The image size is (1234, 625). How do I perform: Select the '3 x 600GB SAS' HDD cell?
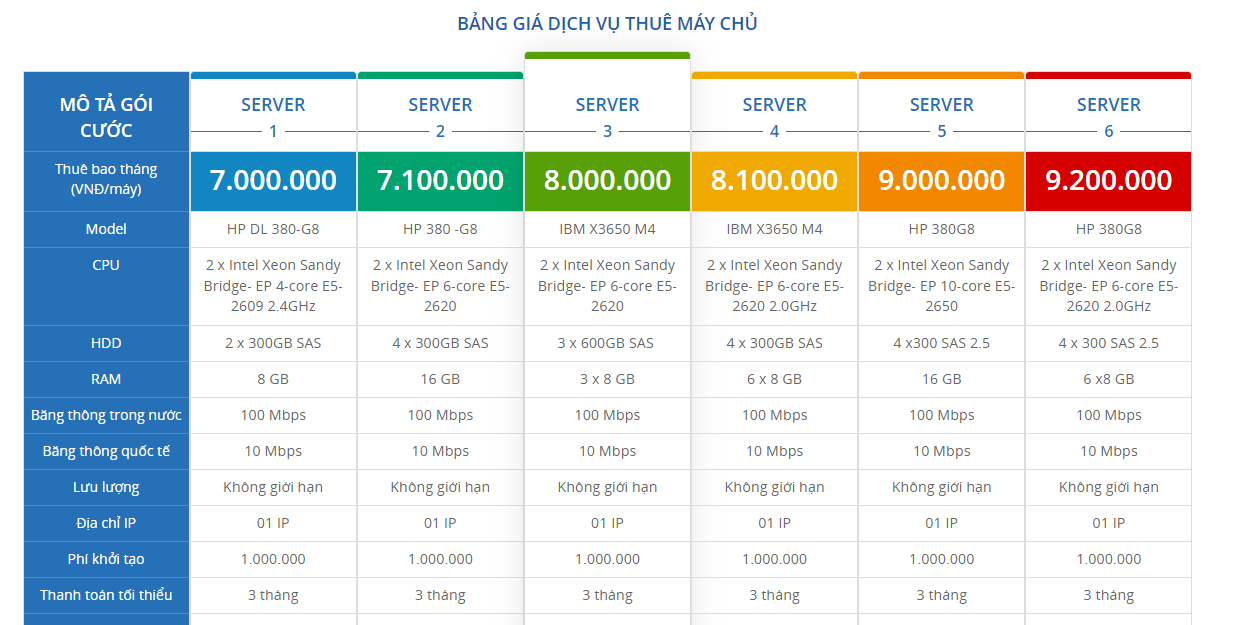point(607,343)
